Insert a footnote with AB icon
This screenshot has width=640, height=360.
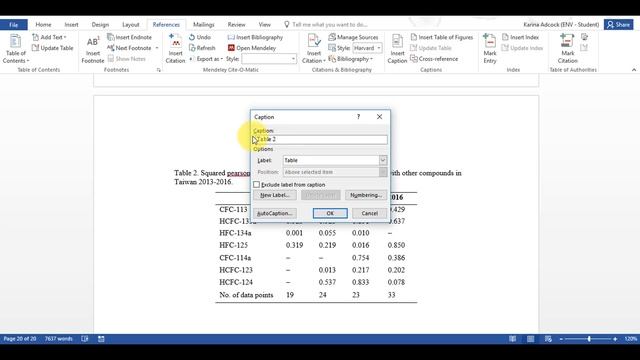93,50
